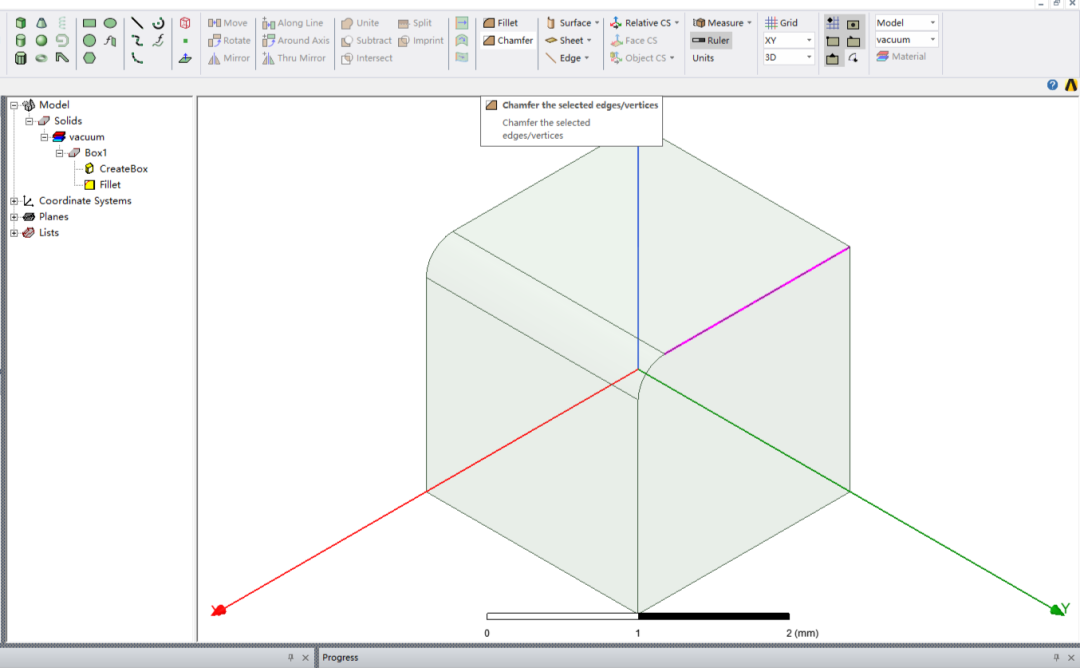Select the Draw Cylinder tool icon

point(21,41)
